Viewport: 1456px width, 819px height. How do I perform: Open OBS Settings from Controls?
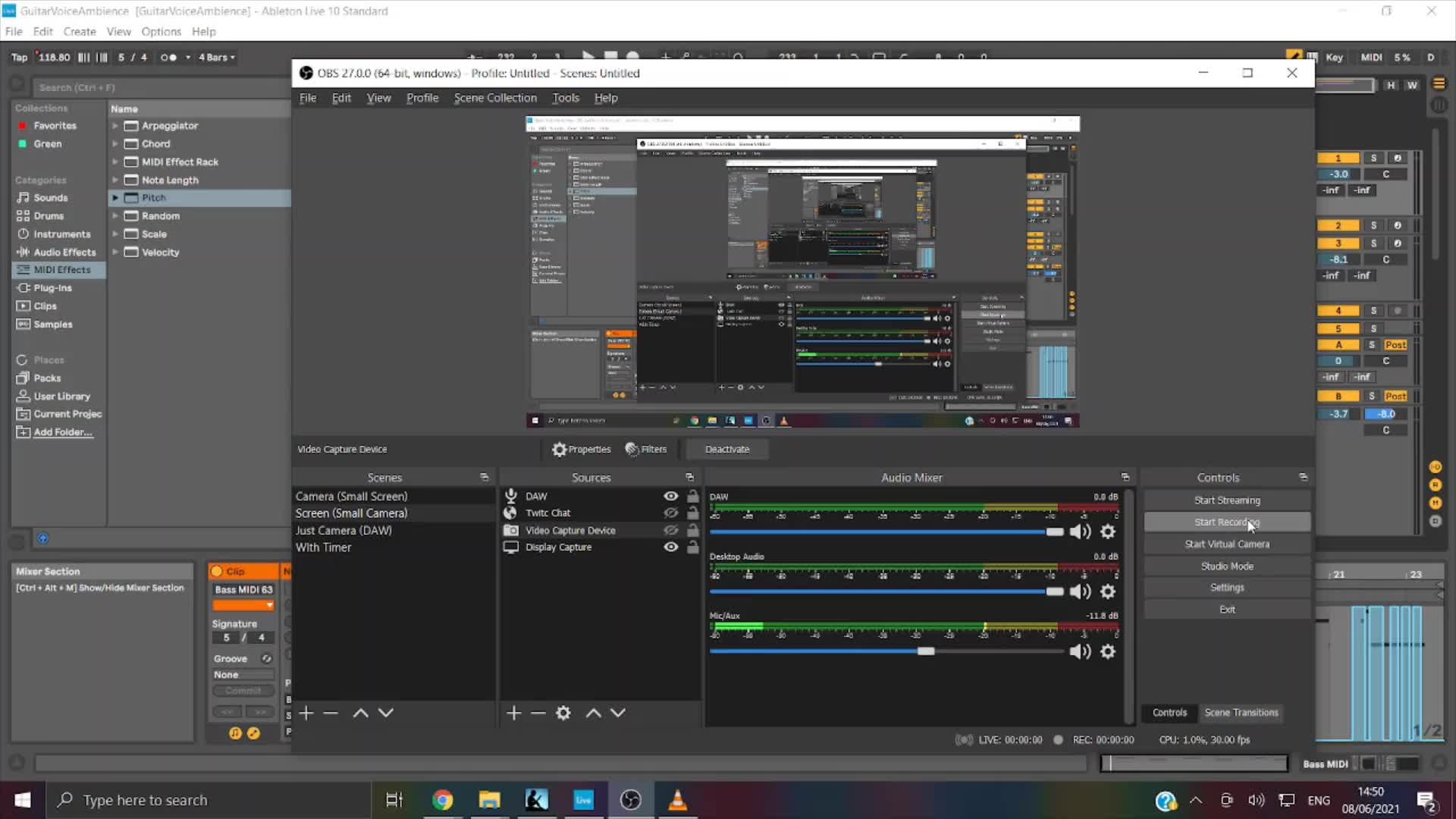pos(1227,587)
